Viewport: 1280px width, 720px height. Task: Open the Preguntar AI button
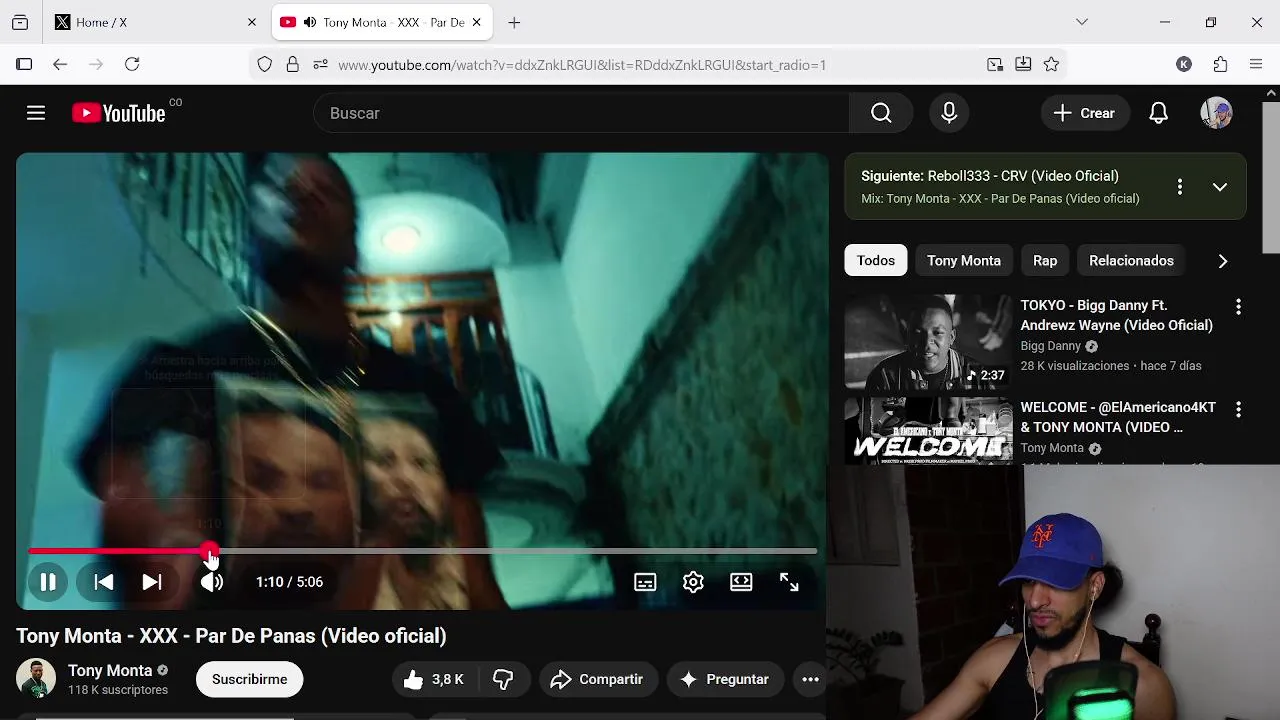(x=725, y=679)
